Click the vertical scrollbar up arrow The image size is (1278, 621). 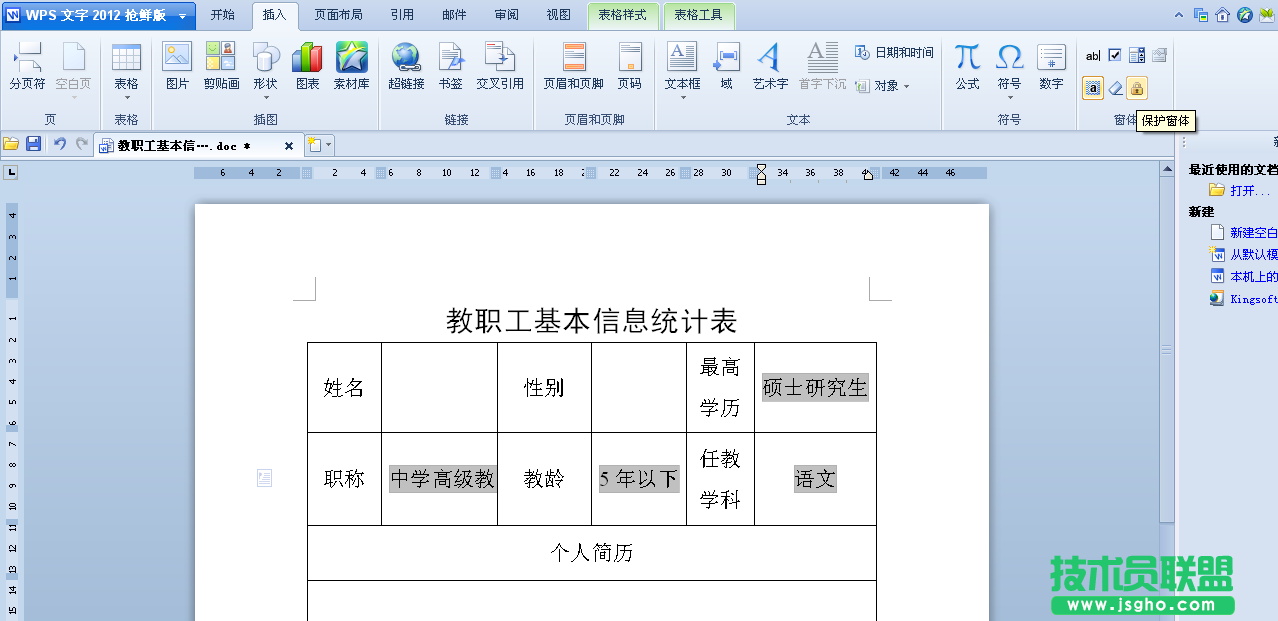click(x=1166, y=170)
